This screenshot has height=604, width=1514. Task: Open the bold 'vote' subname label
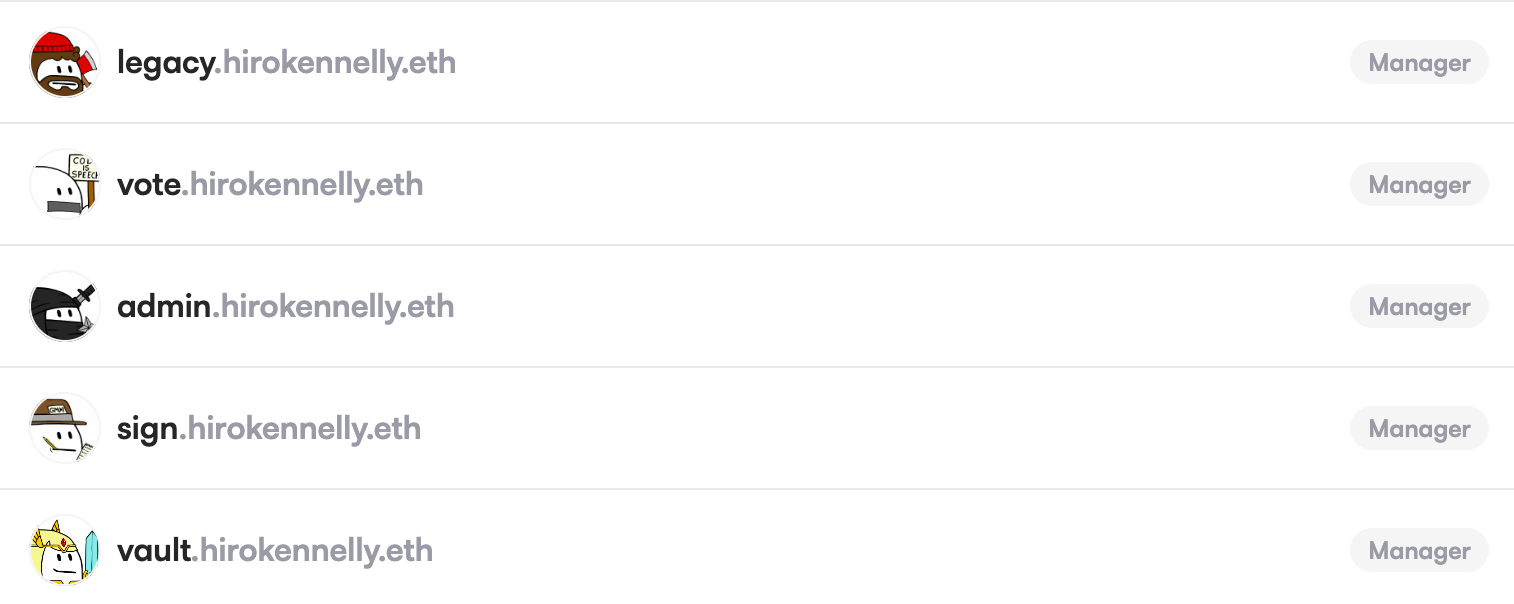(x=149, y=185)
